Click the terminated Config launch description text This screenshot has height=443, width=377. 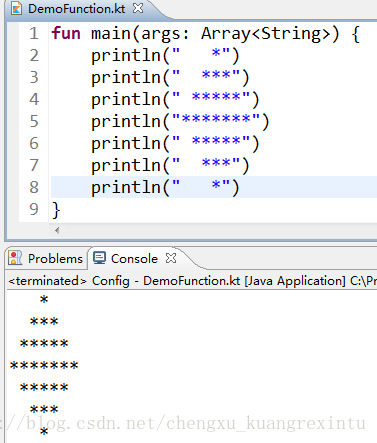[192, 281]
